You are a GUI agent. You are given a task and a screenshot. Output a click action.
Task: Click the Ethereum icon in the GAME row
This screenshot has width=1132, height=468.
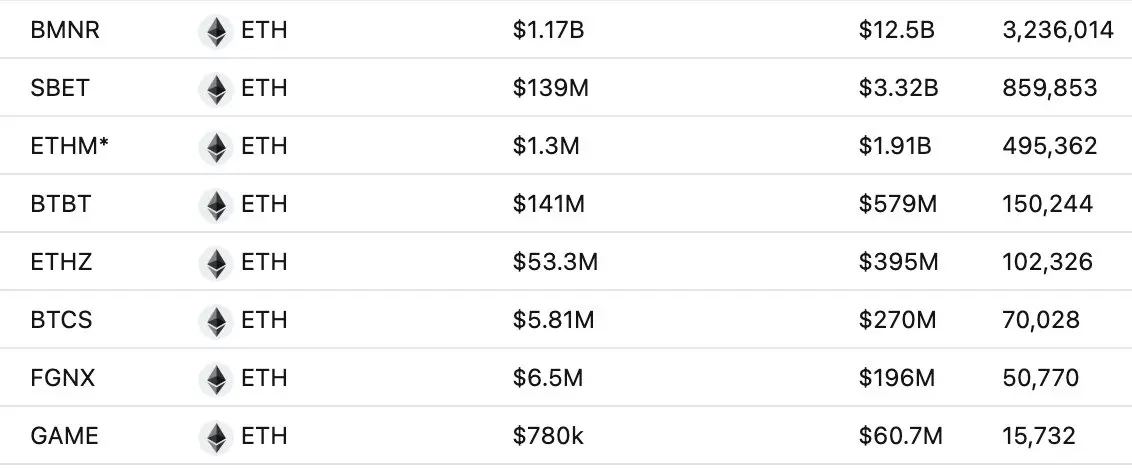215,437
